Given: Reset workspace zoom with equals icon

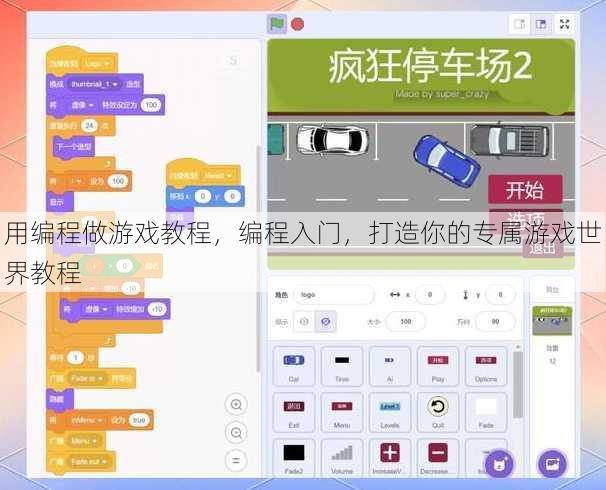Looking at the screenshot, I should click(x=236, y=461).
